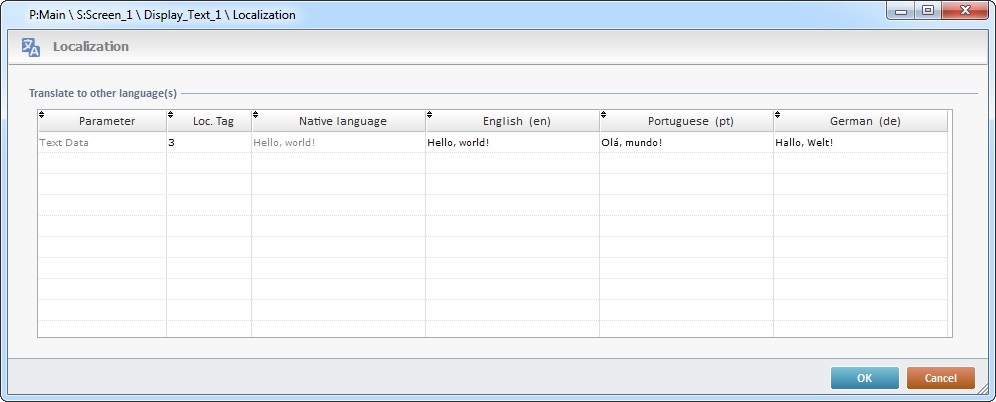Select the German 'Hallo, Welt!' cell
The height and width of the screenshot is (402, 996).
859,143
